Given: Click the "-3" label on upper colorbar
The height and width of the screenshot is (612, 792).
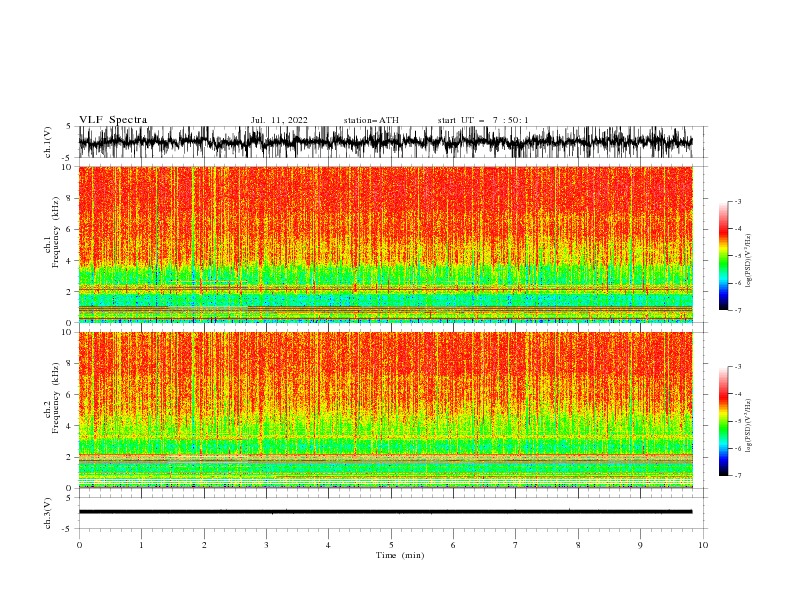Looking at the screenshot, I should [738, 202].
